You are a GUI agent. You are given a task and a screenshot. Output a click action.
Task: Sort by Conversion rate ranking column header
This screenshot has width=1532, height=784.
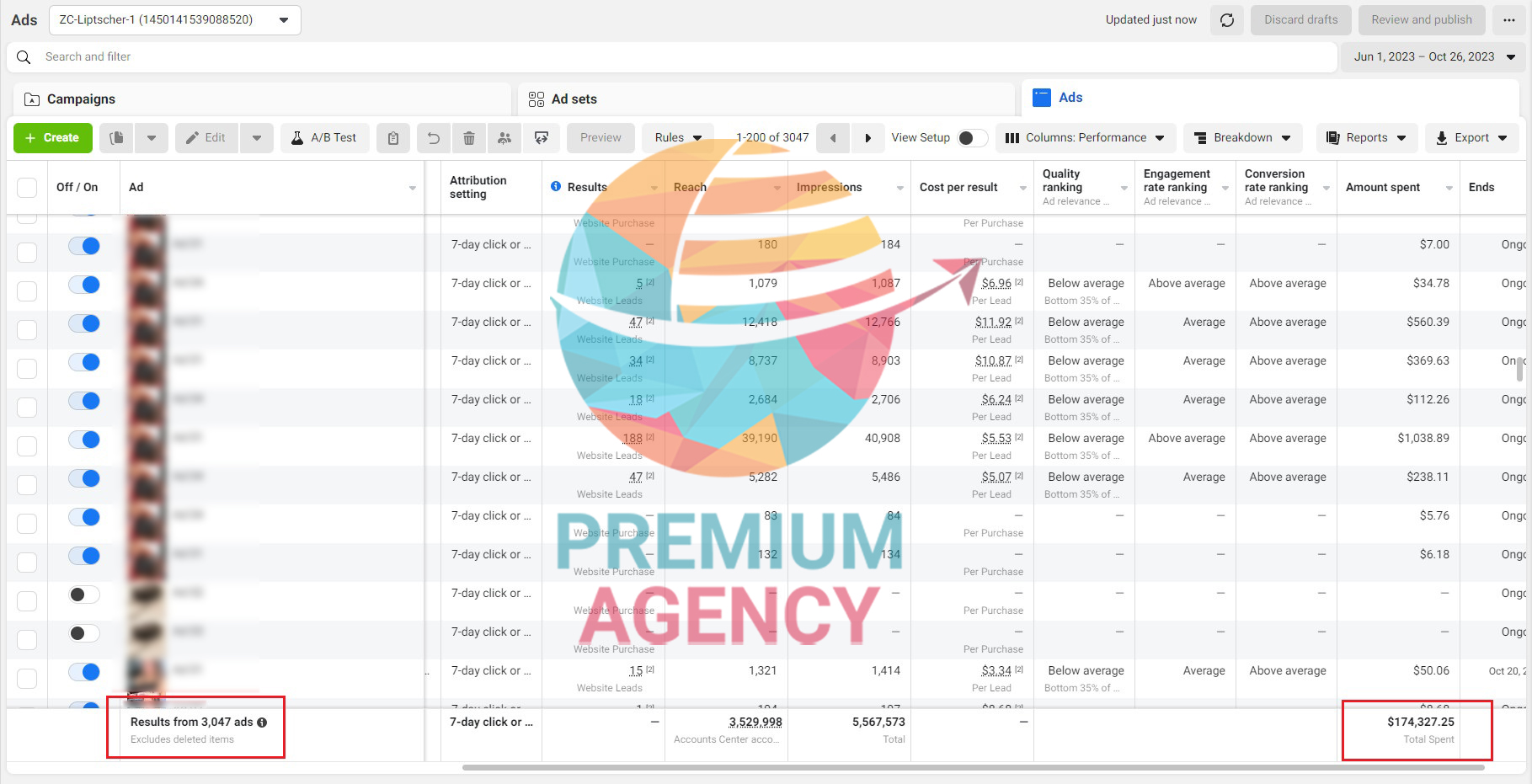[x=1286, y=188]
